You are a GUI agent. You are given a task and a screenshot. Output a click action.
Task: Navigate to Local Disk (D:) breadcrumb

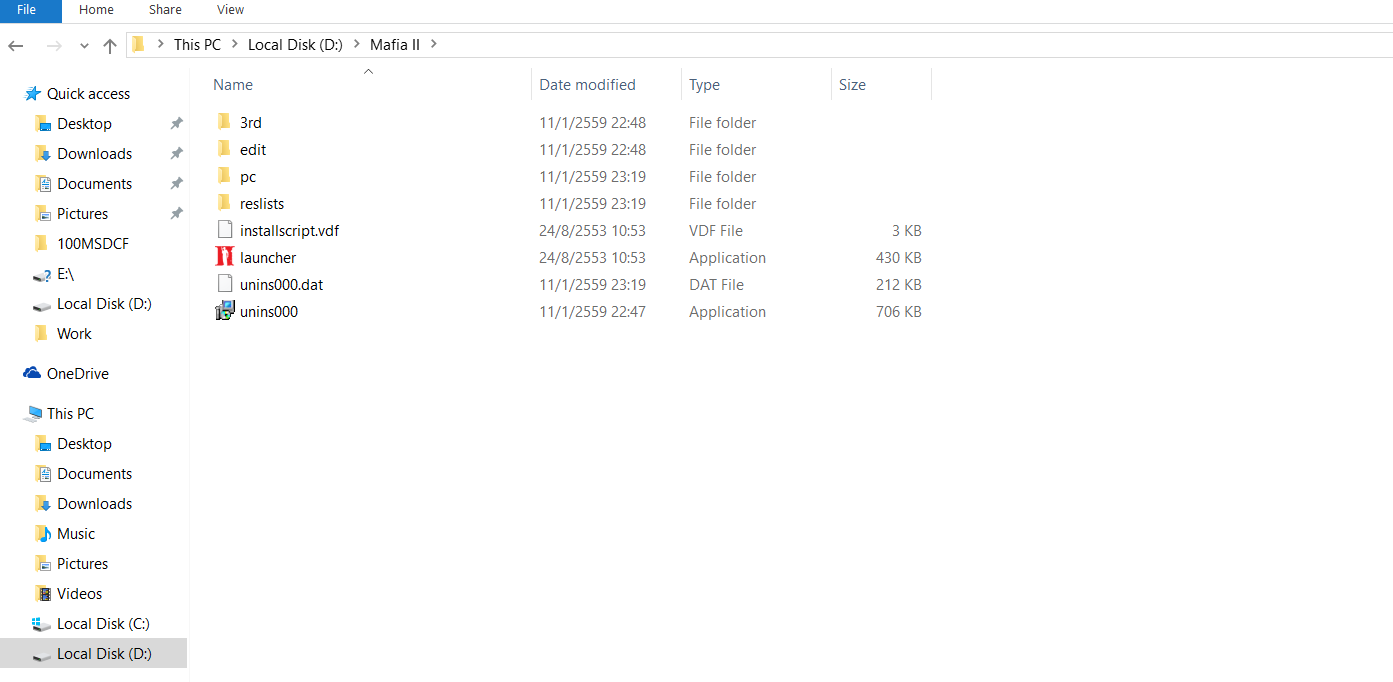point(295,44)
